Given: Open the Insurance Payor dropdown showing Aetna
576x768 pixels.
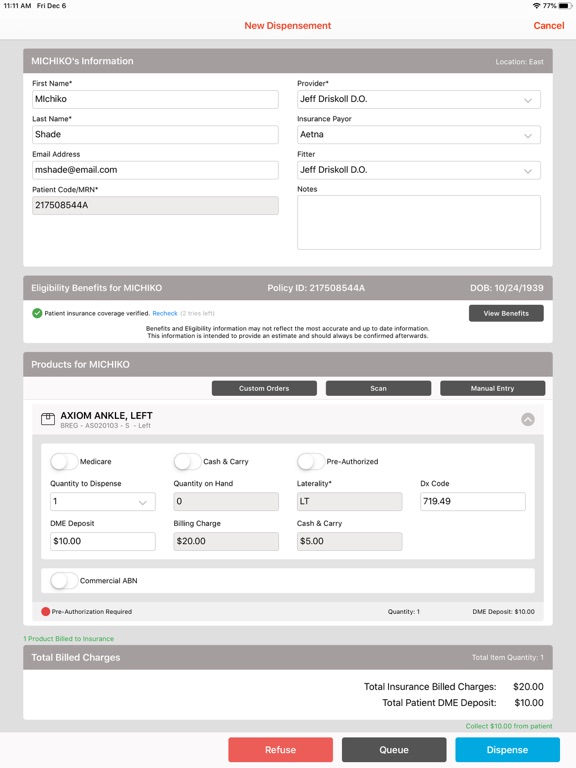Looking at the screenshot, I should 419,135.
